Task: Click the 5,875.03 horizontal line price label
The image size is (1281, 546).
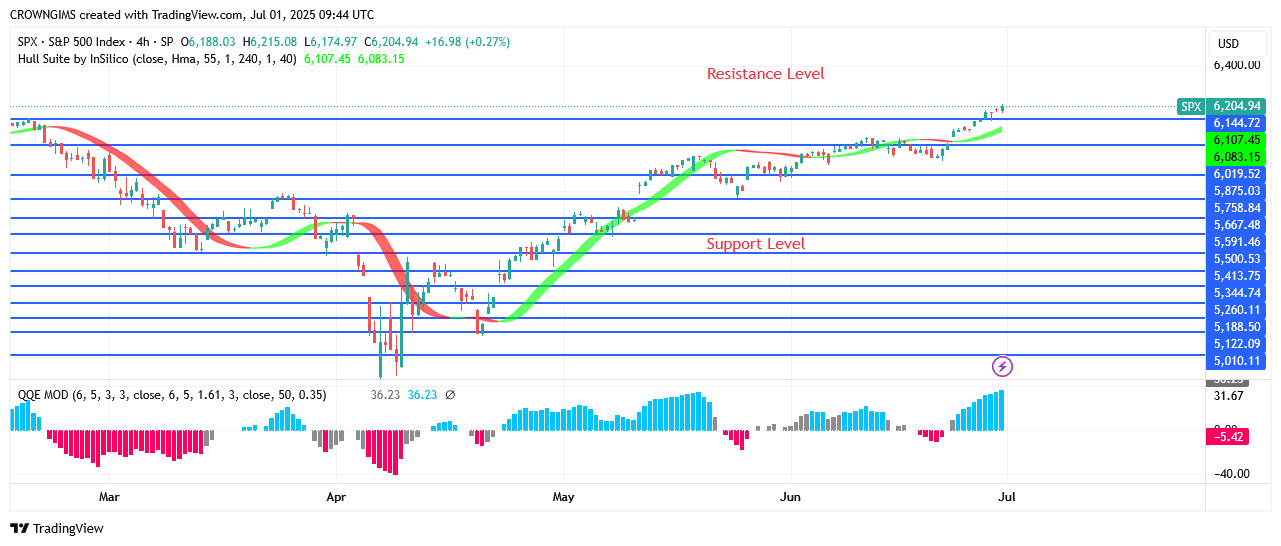Action: [1237, 191]
